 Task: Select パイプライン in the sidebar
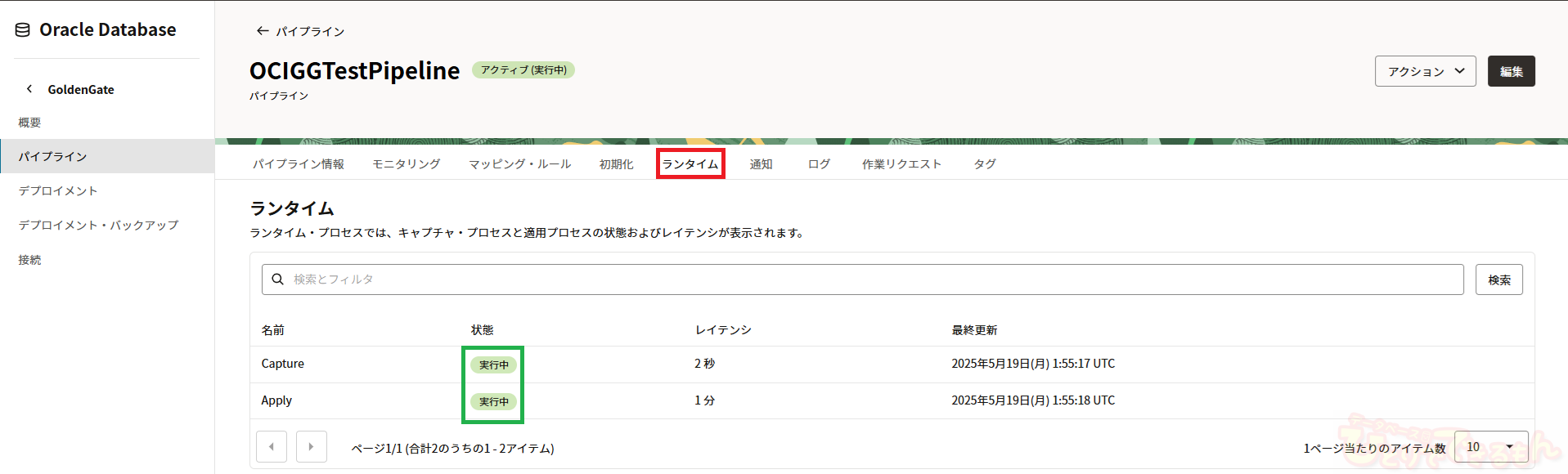click(x=107, y=156)
